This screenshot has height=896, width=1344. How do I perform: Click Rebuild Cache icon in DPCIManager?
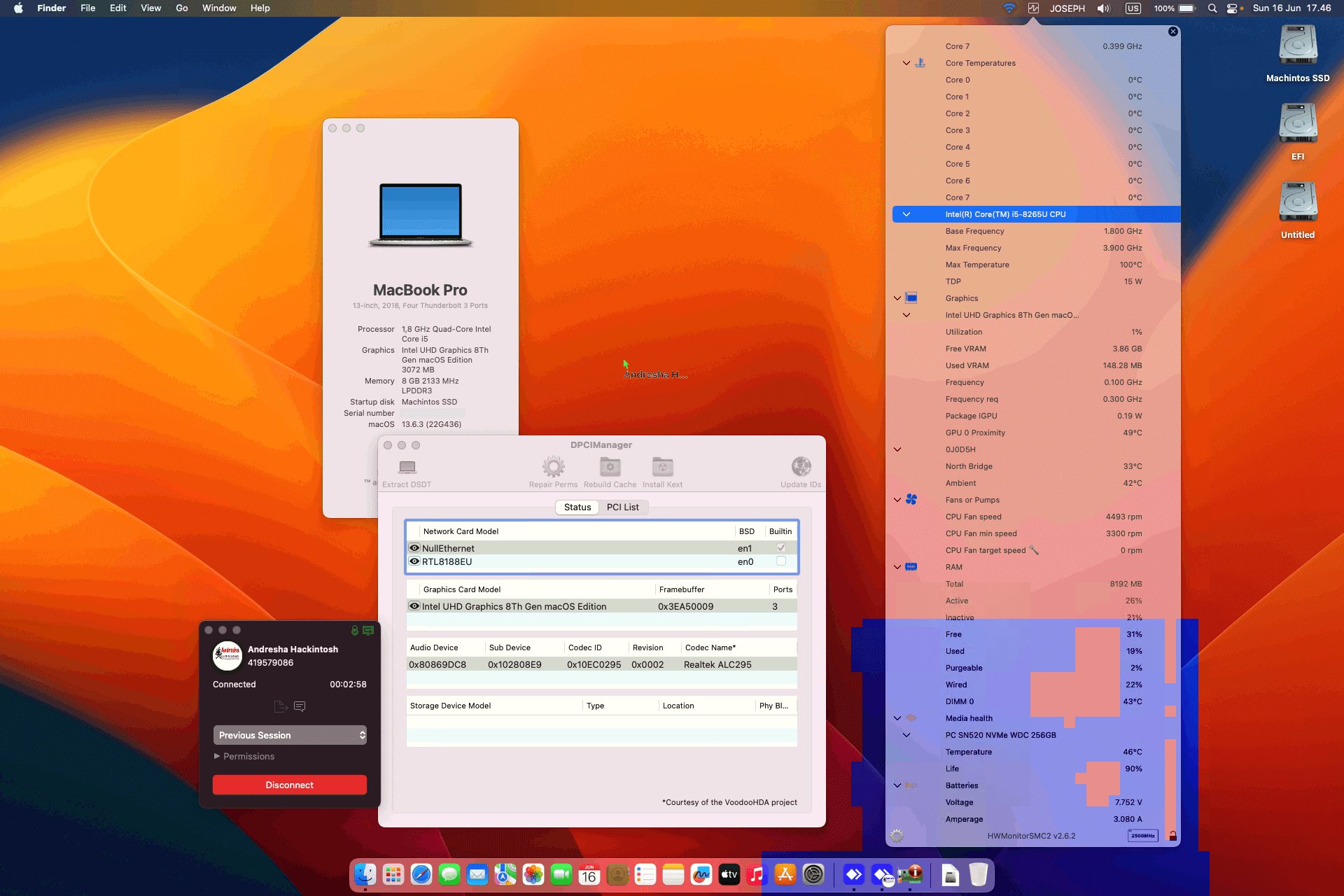click(x=610, y=467)
